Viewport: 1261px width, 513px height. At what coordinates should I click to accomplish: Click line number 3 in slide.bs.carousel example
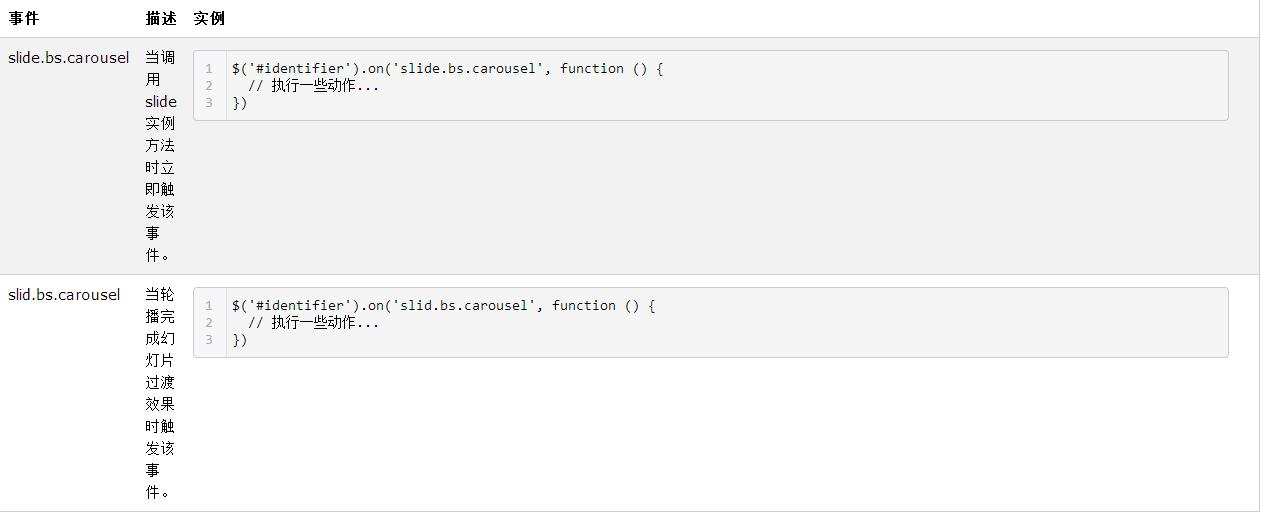[209, 103]
